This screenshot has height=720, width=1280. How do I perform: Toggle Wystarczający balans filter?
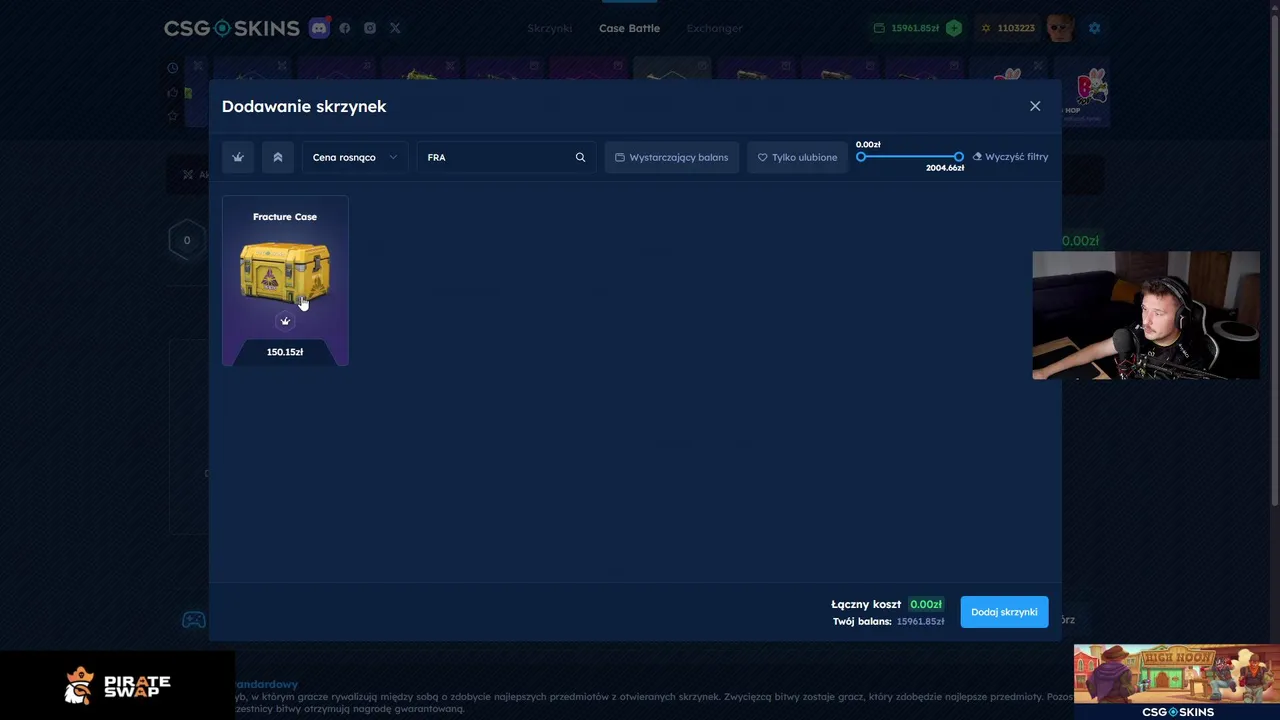(672, 157)
